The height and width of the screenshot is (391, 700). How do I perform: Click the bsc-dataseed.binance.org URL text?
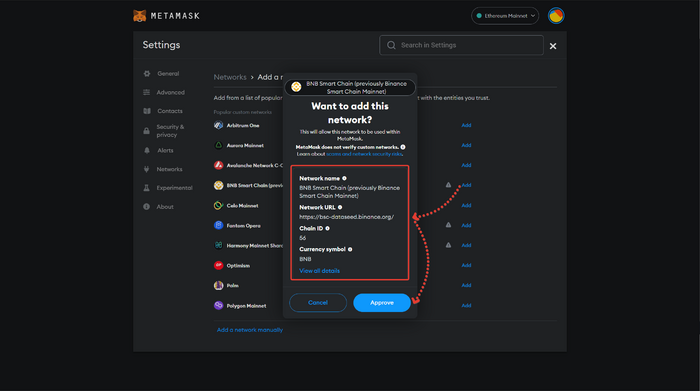tap(346, 217)
